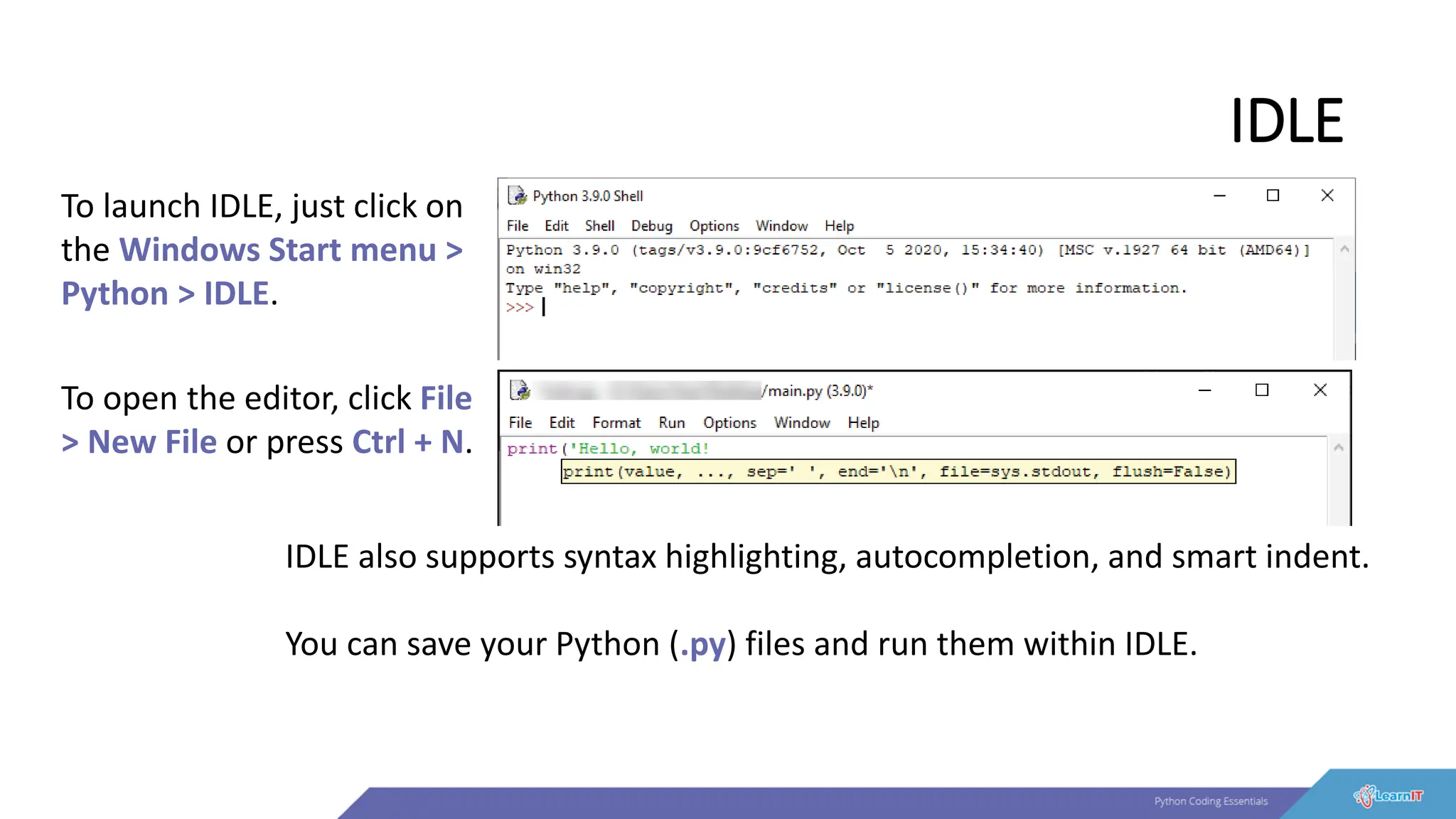1456x819 pixels.
Task: Open File menu in main.py editor
Action: point(520,423)
